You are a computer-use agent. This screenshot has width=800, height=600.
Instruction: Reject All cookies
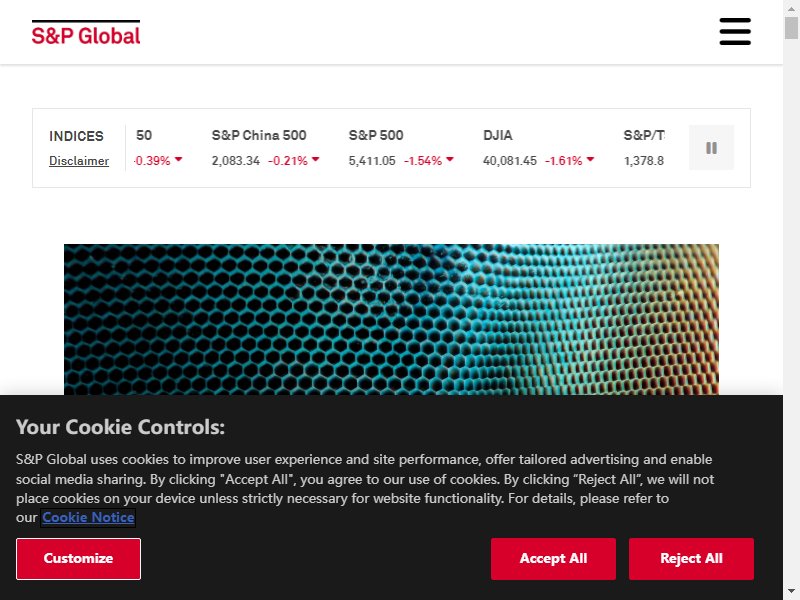click(x=691, y=559)
